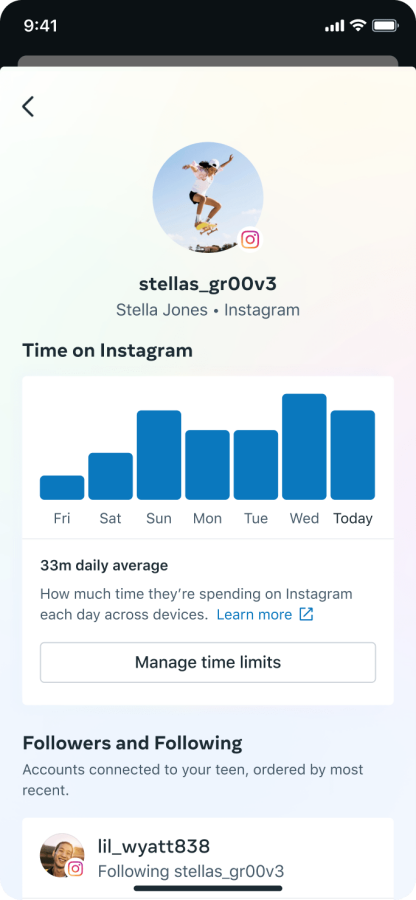
Task: Click the Instagram badge on Stella's avatar
Action: (x=250, y=239)
